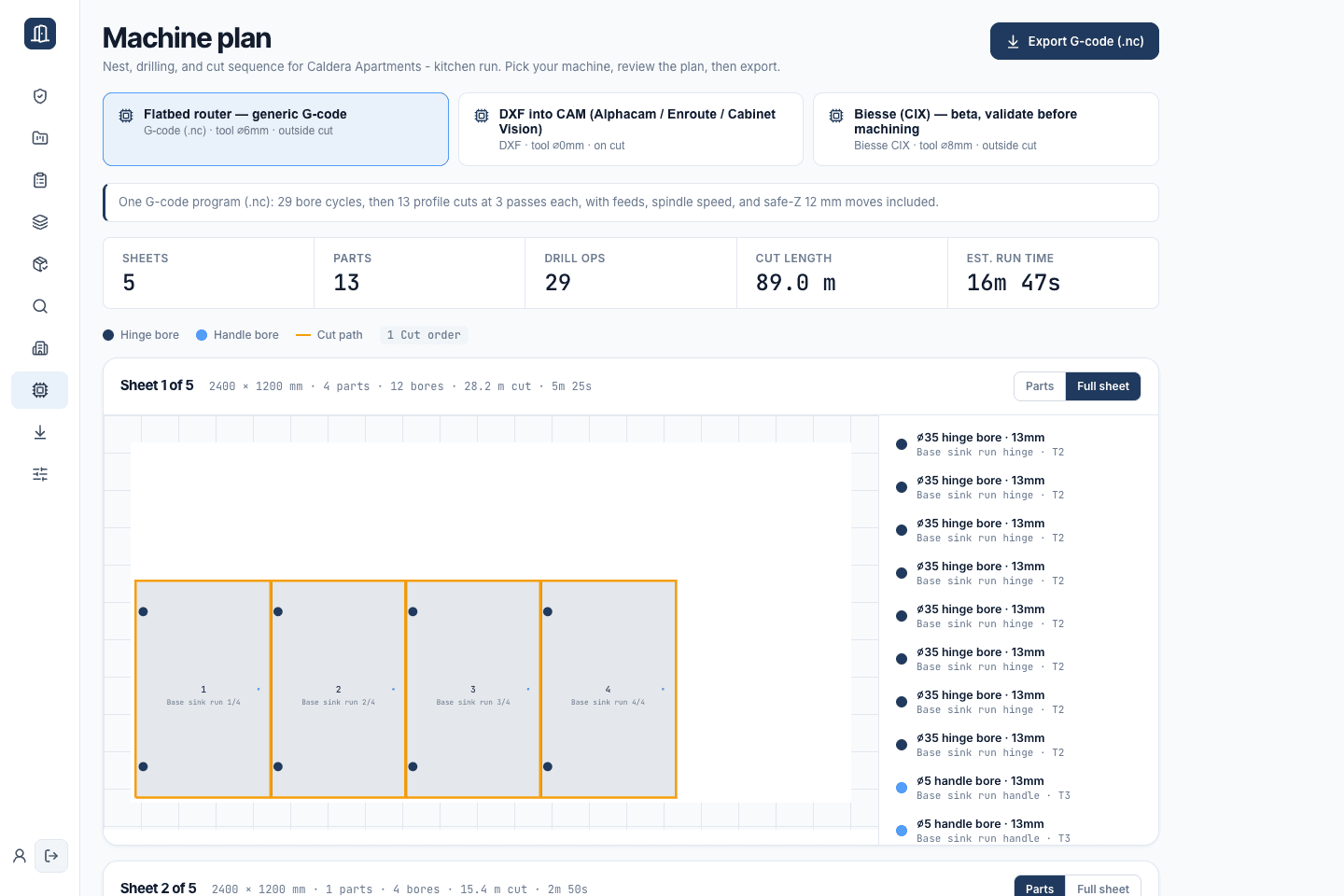
Task: Select part Base sink run 2/4
Action: [338, 690]
